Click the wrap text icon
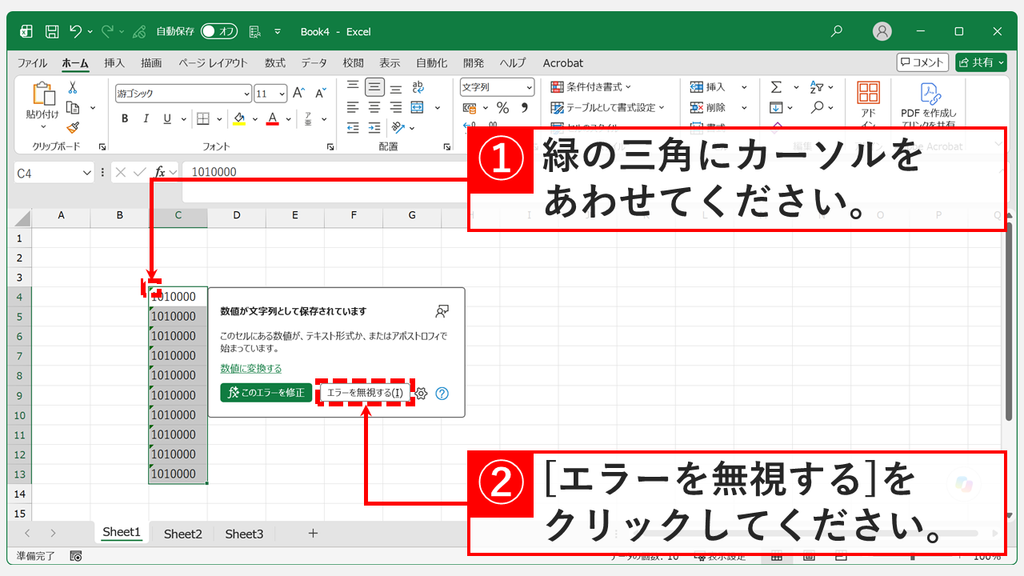Image resolution: width=1024 pixels, height=576 pixels. (x=418, y=87)
